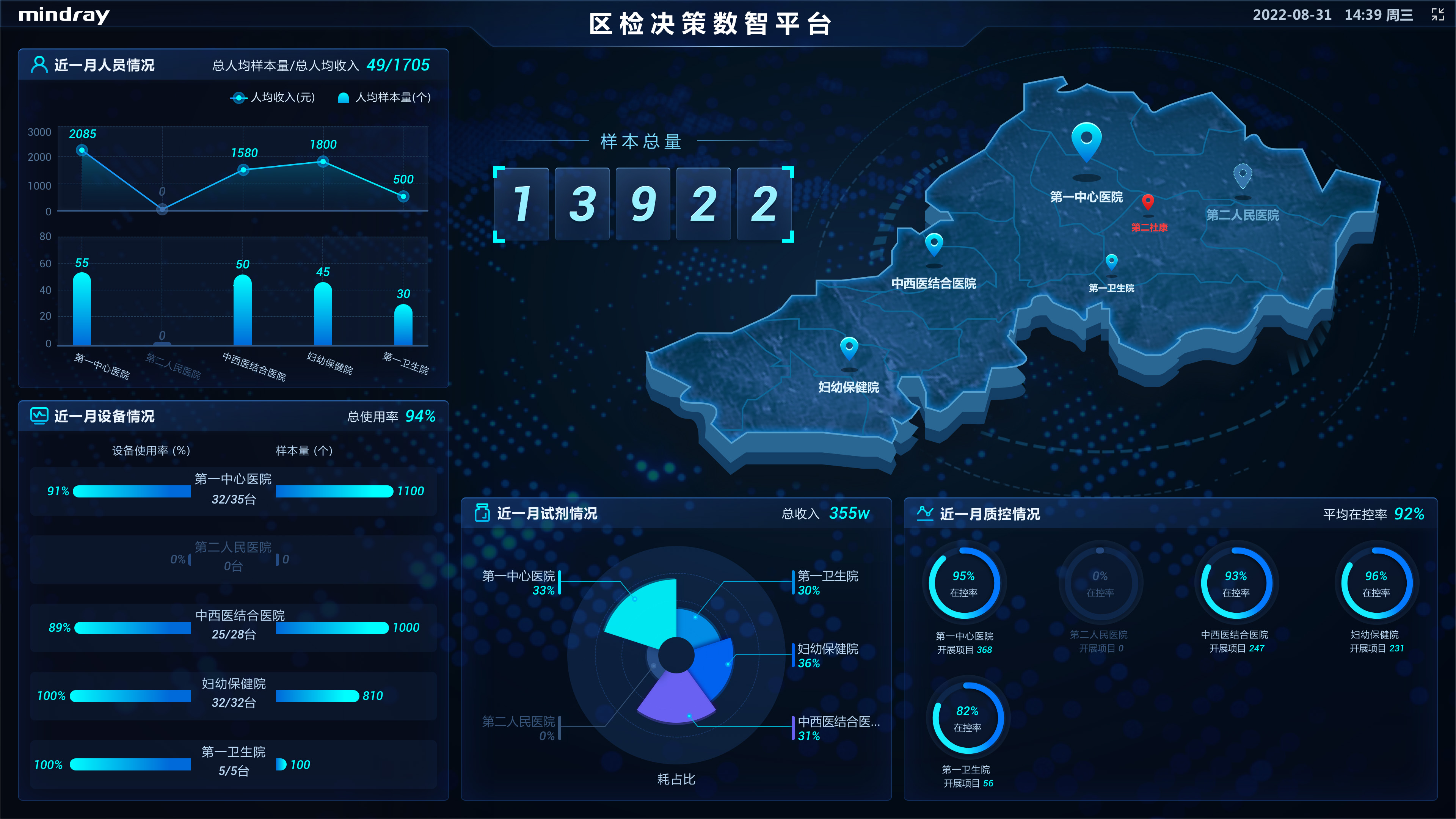This screenshot has width=1456, height=819.
Task: Click the mindray logo
Action: point(64,15)
